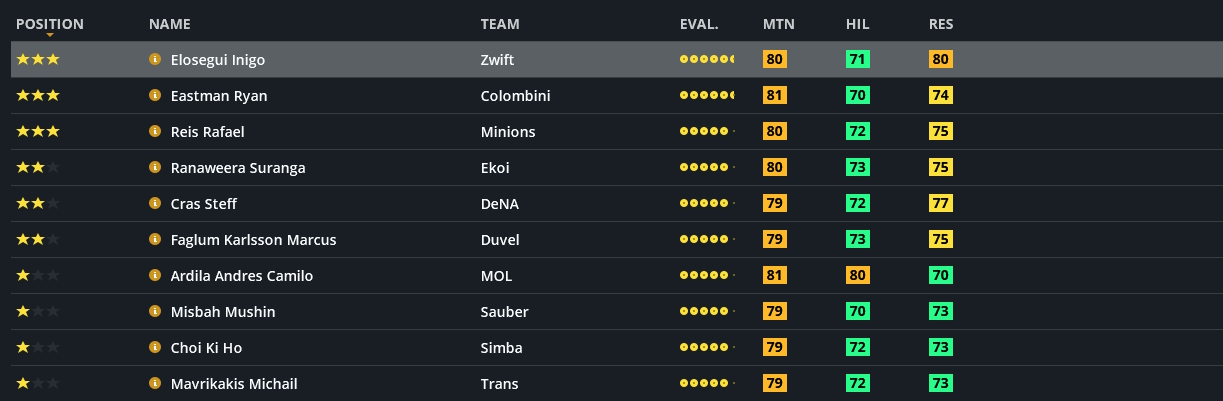This screenshot has height=401, width=1223.
Task: Open rider Mavrikakis Michail's name link
Action: pos(234,384)
